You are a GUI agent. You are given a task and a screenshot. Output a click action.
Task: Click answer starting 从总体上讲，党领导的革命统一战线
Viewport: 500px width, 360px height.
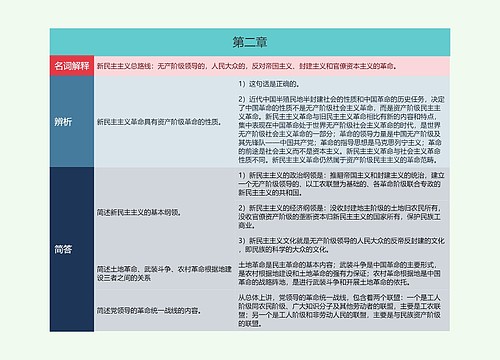[339, 311]
